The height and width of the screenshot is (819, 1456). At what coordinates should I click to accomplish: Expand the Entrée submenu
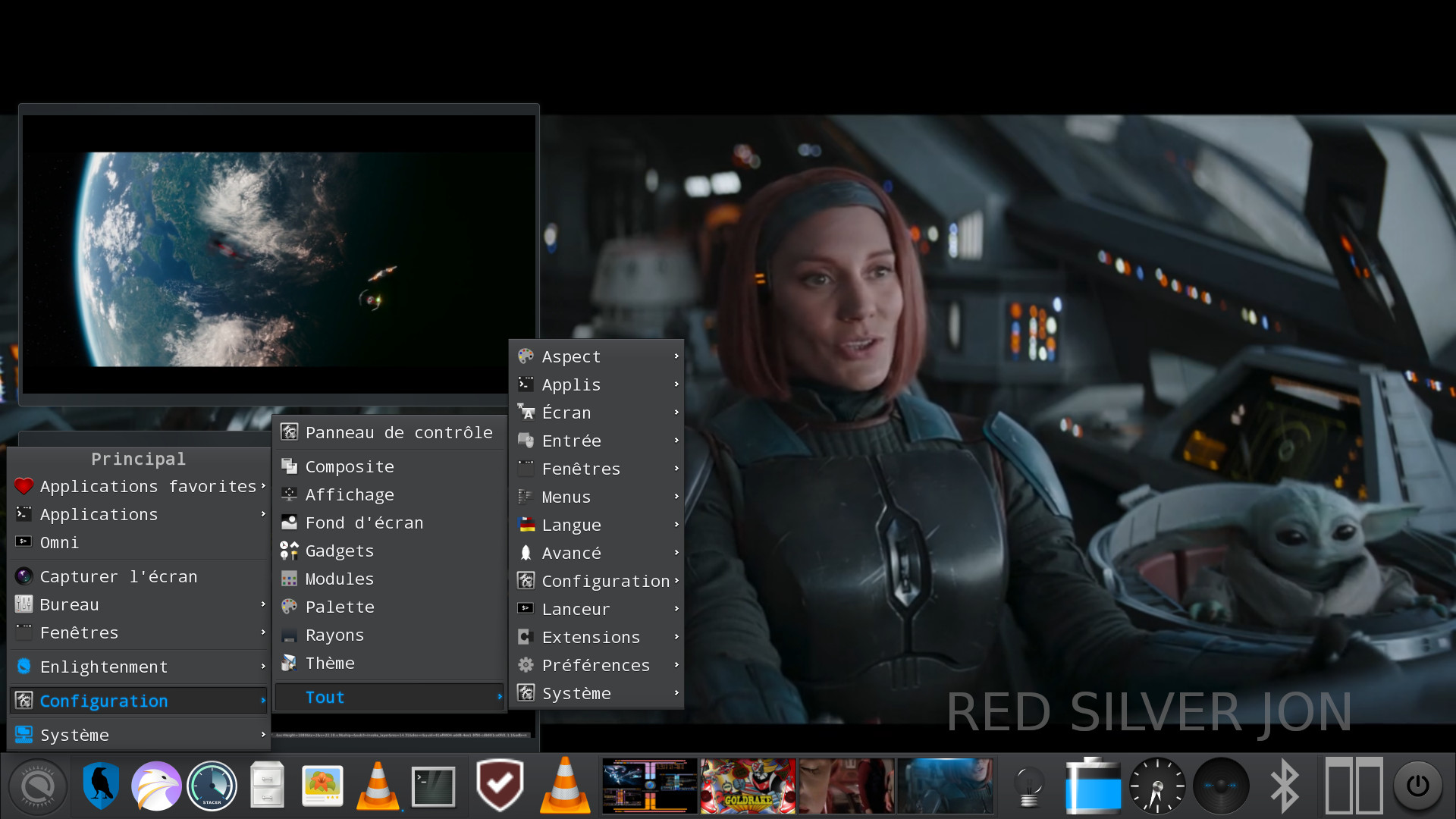point(597,441)
